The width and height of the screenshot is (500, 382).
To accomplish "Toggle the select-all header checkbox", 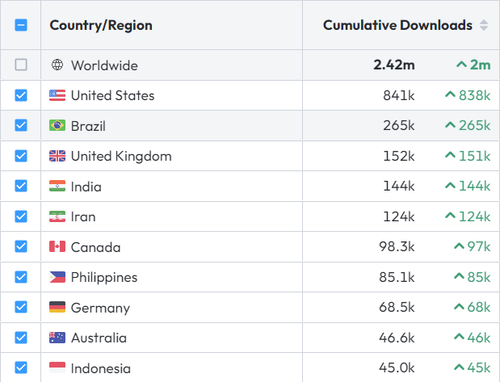I will click(21, 25).
